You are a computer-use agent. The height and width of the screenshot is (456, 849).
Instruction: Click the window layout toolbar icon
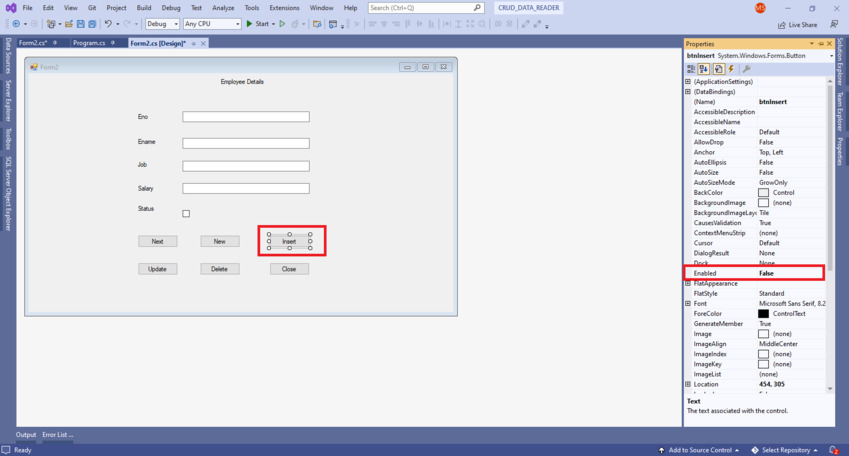pyautogui.click(x=333, y=24)
